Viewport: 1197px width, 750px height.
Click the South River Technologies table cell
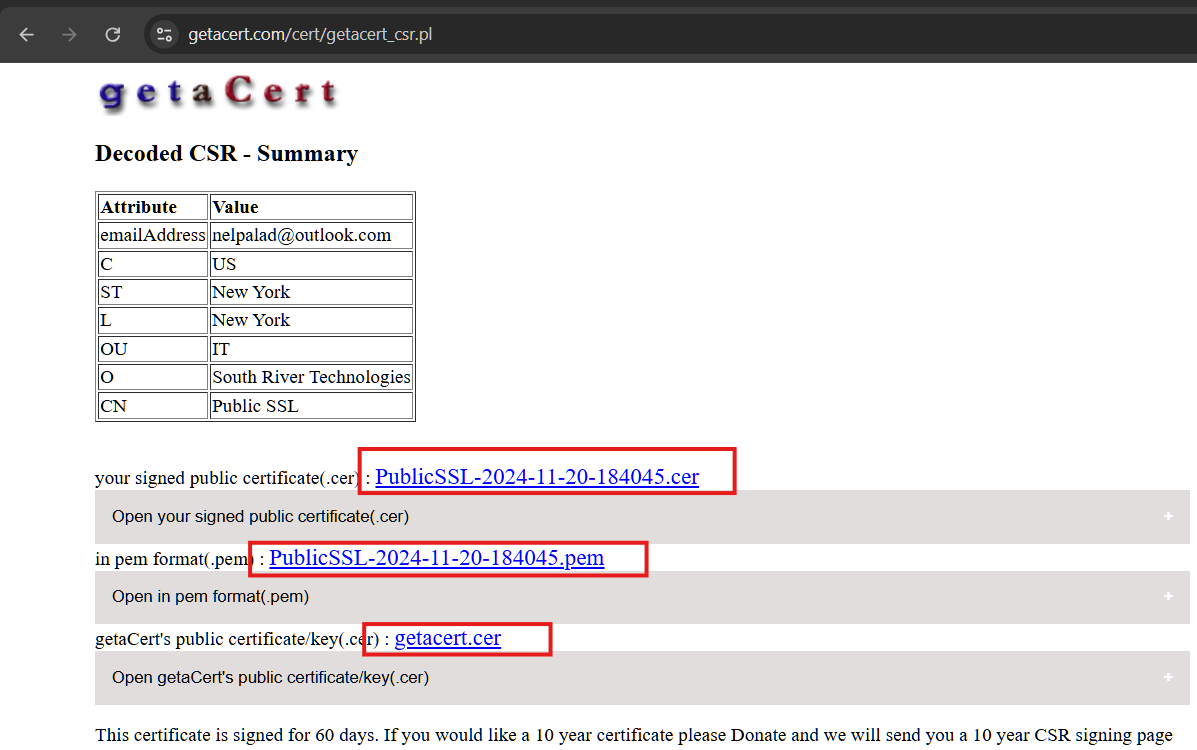point(310,377)
